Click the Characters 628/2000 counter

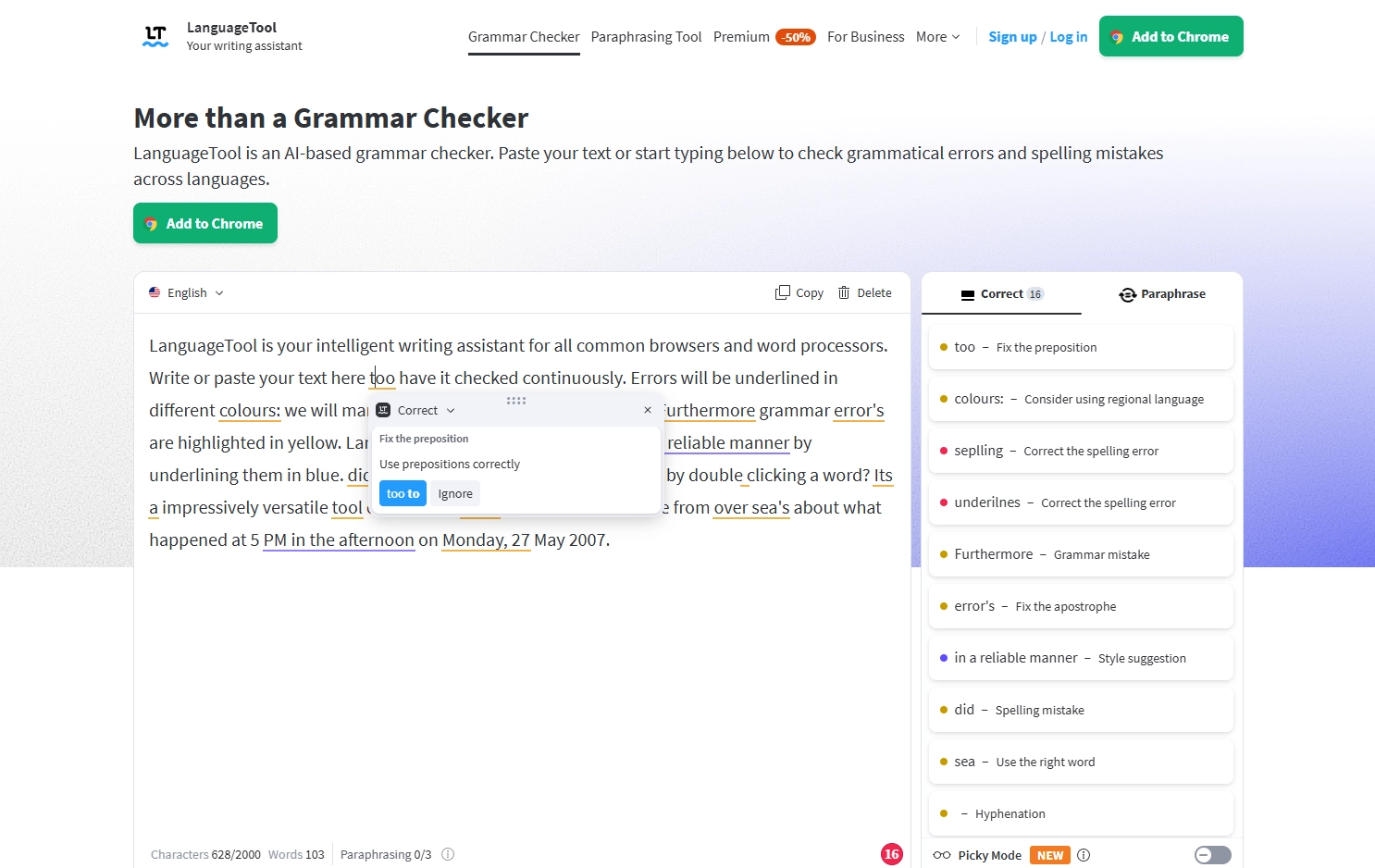[205, 854]
